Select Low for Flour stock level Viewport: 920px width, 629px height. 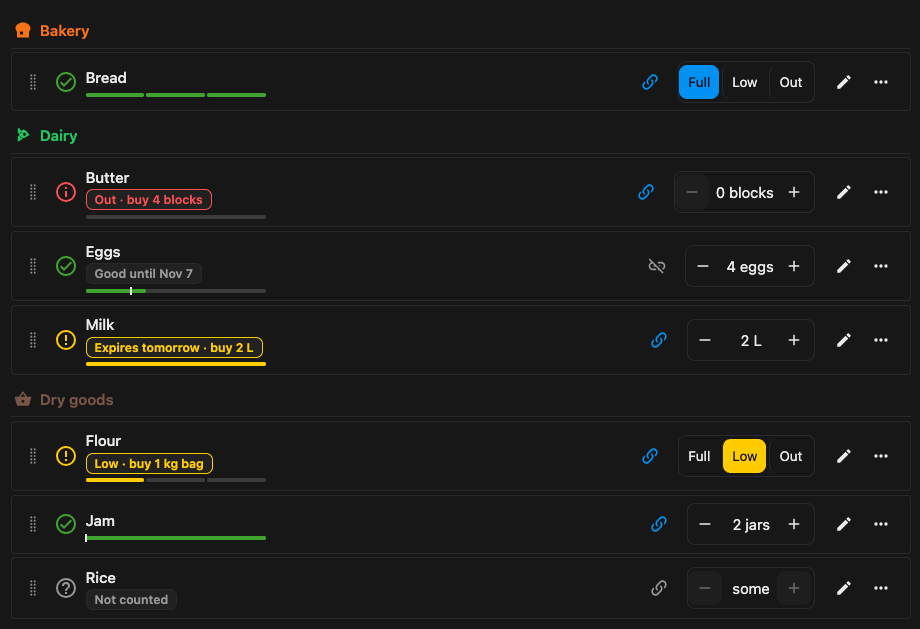(745, 456)
